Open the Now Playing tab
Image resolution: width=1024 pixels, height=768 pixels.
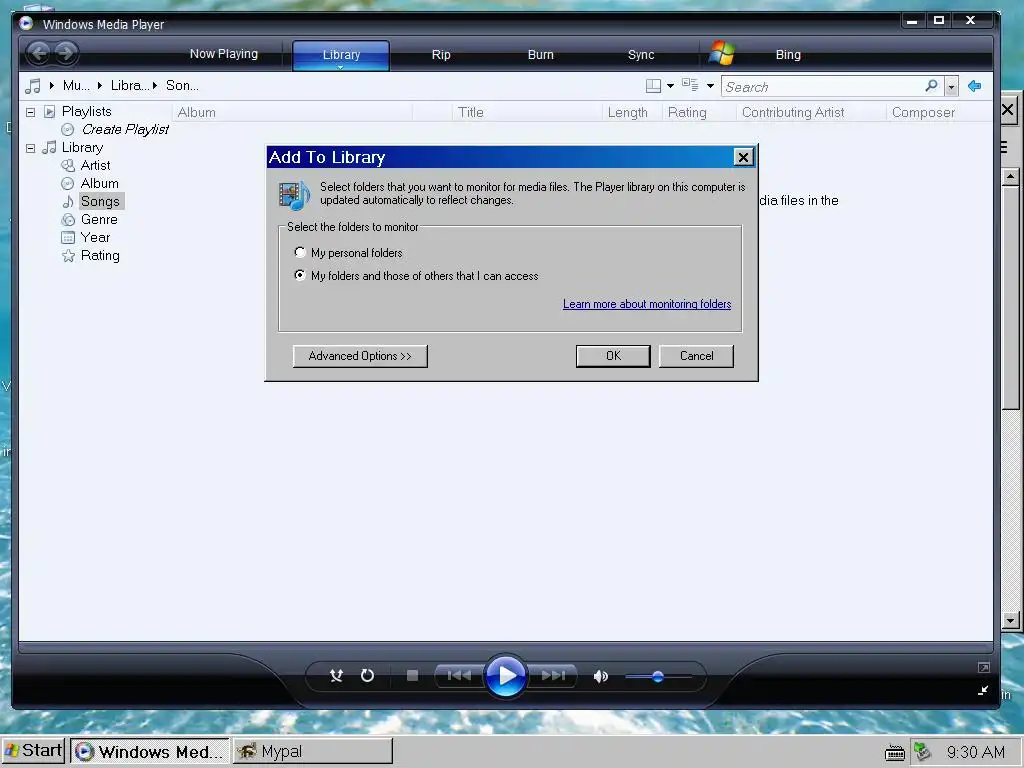pyautogui.click(x=223, y=54)
